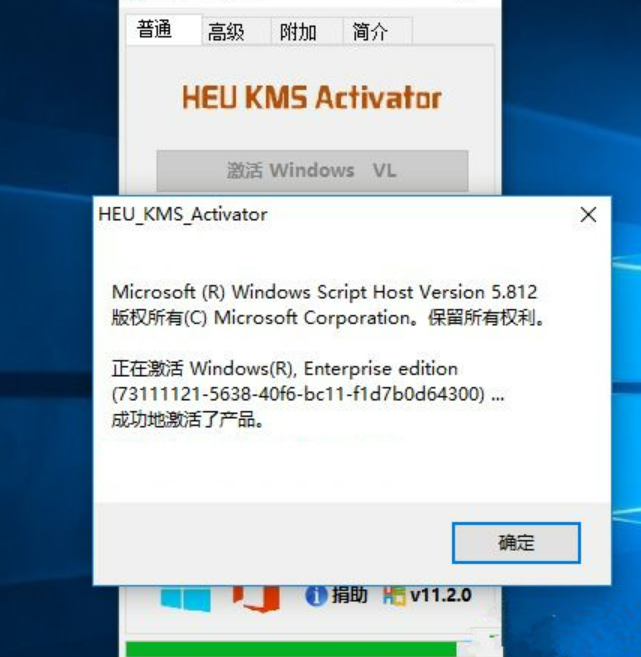Screen dimensions: 641x657
Task: Close the HEU_KMS_Activator message dialog with X
Action: (x=588, y=215)
